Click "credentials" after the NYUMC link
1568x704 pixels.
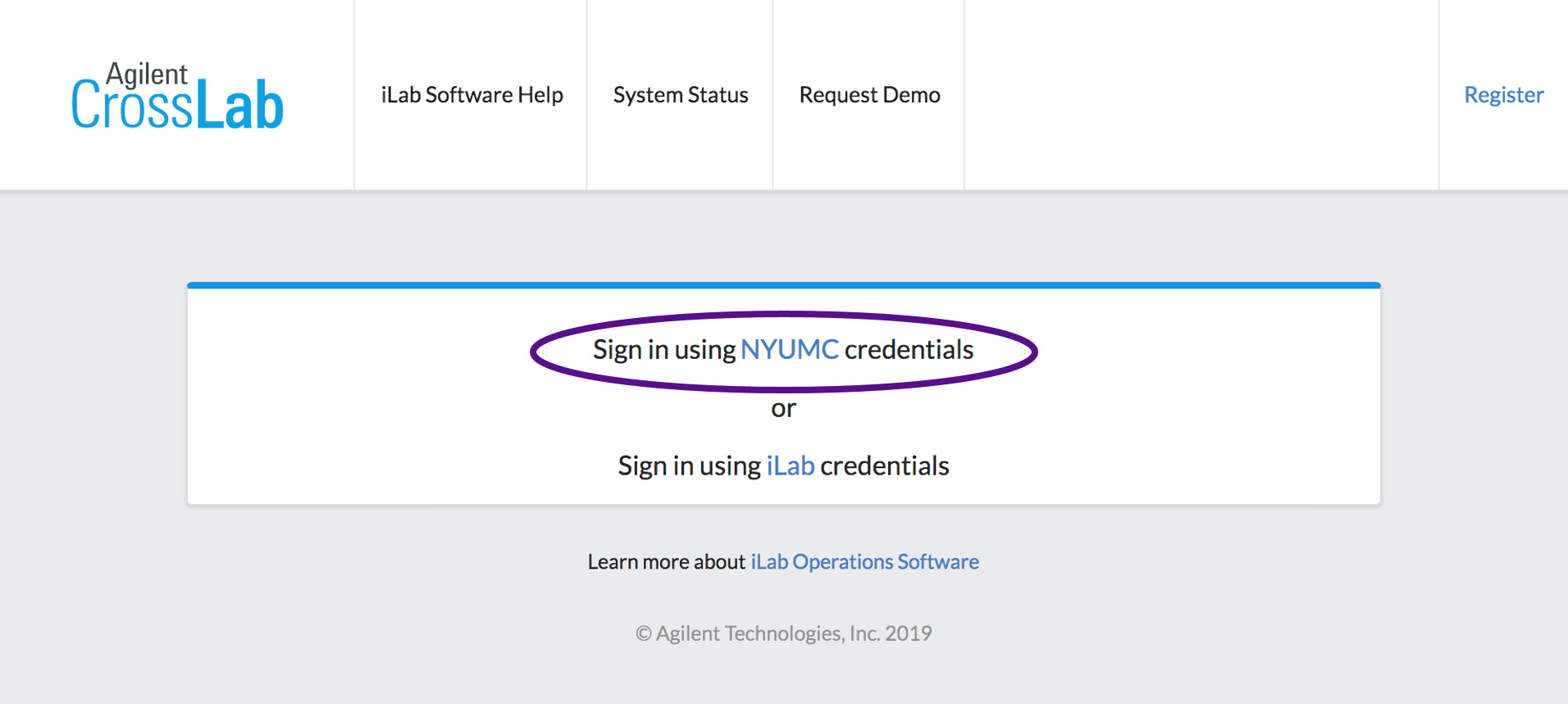pyautogui.click(x=909, y=350)
